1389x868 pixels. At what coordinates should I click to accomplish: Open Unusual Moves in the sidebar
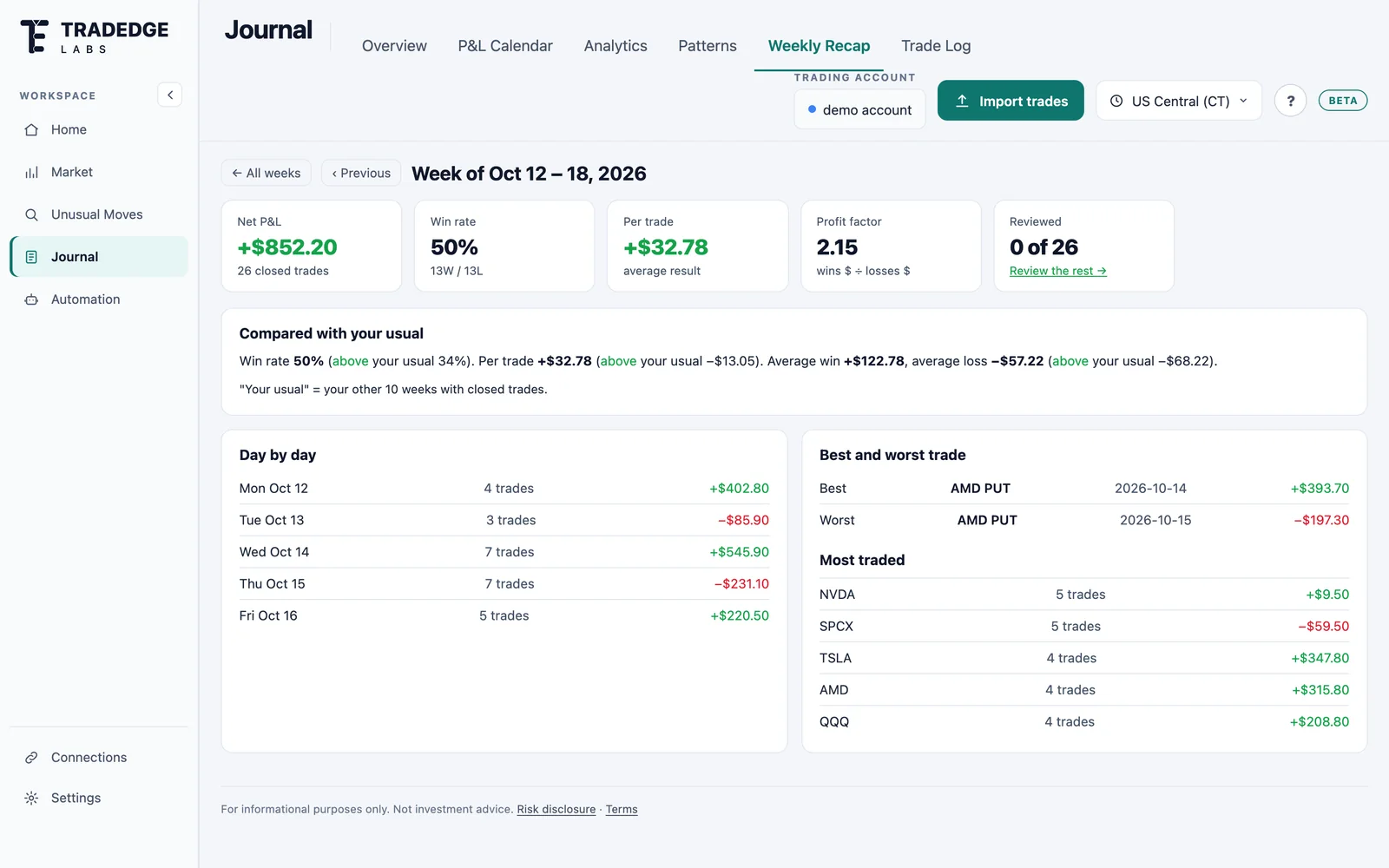(98, 215)
